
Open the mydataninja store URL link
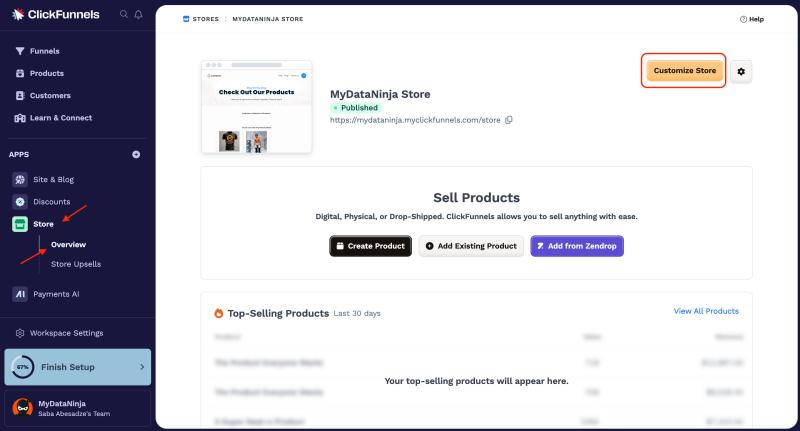coord(415,120)
